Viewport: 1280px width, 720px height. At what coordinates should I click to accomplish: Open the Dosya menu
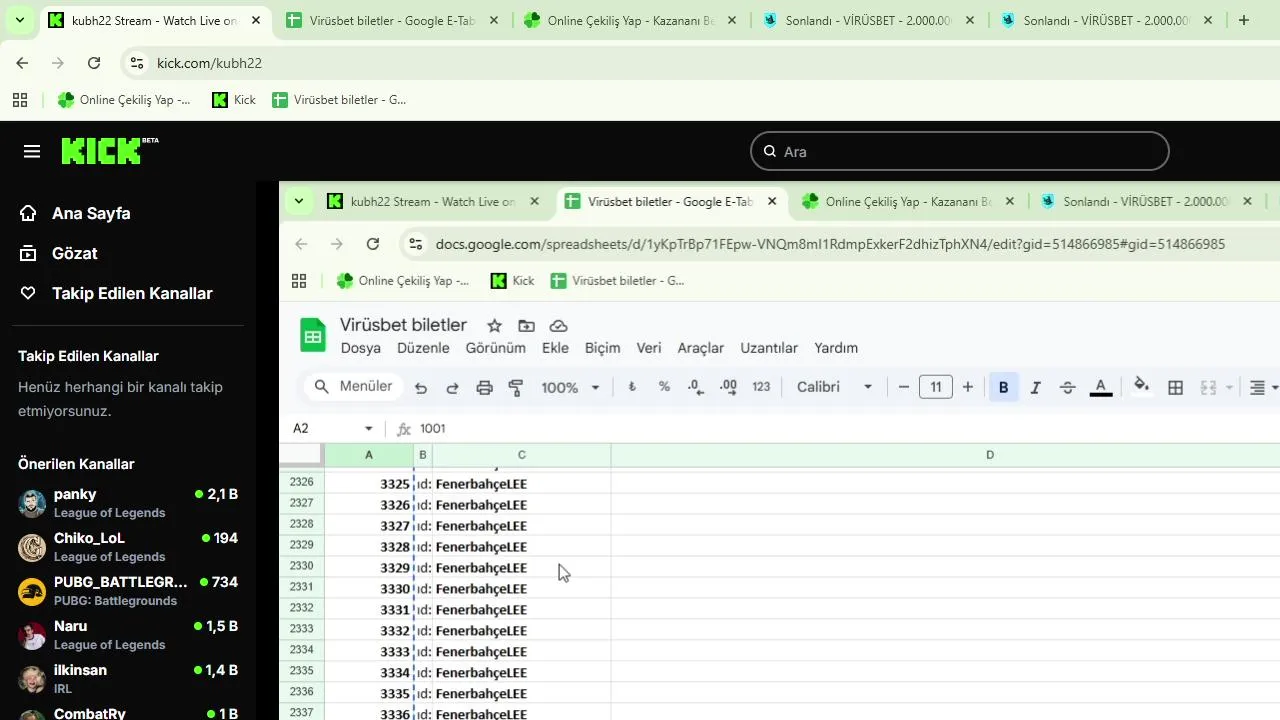tap(361, 348)
